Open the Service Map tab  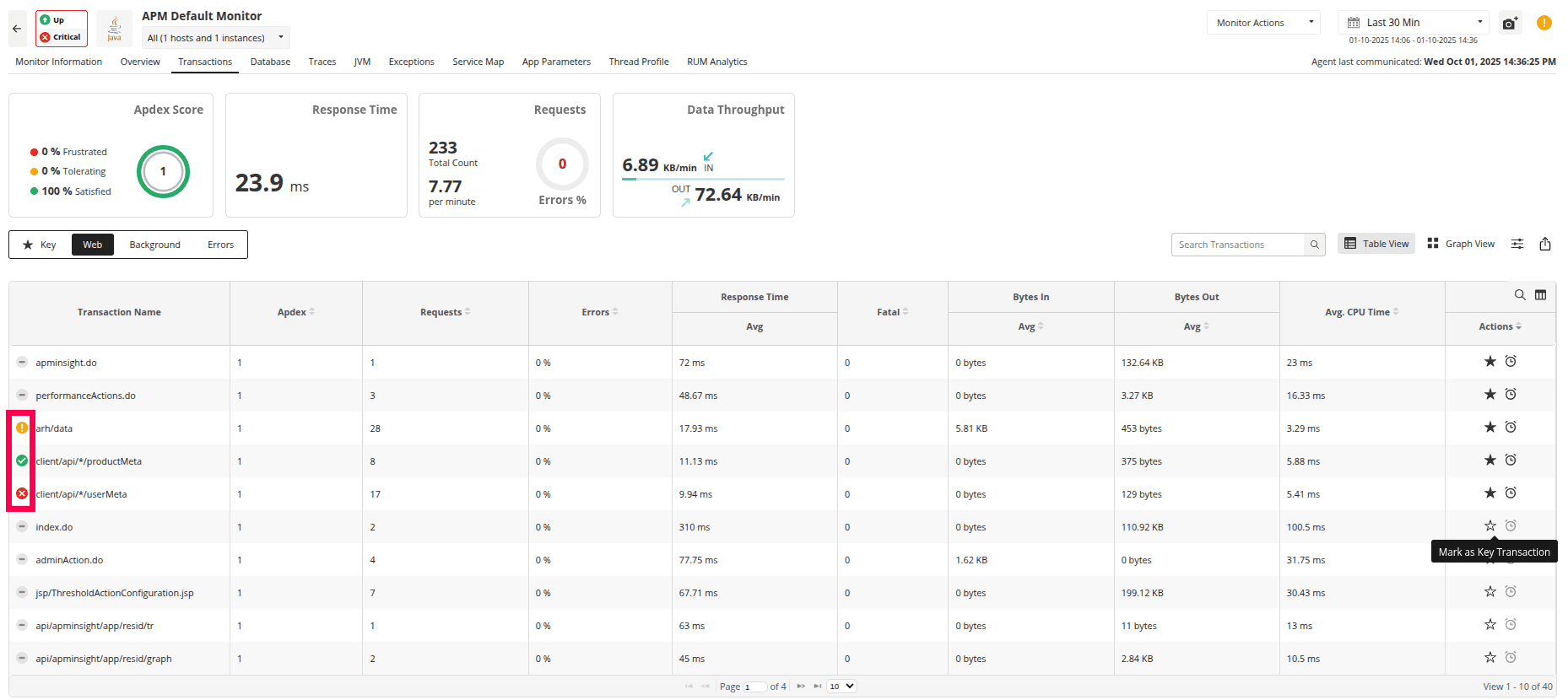[479, 62]
